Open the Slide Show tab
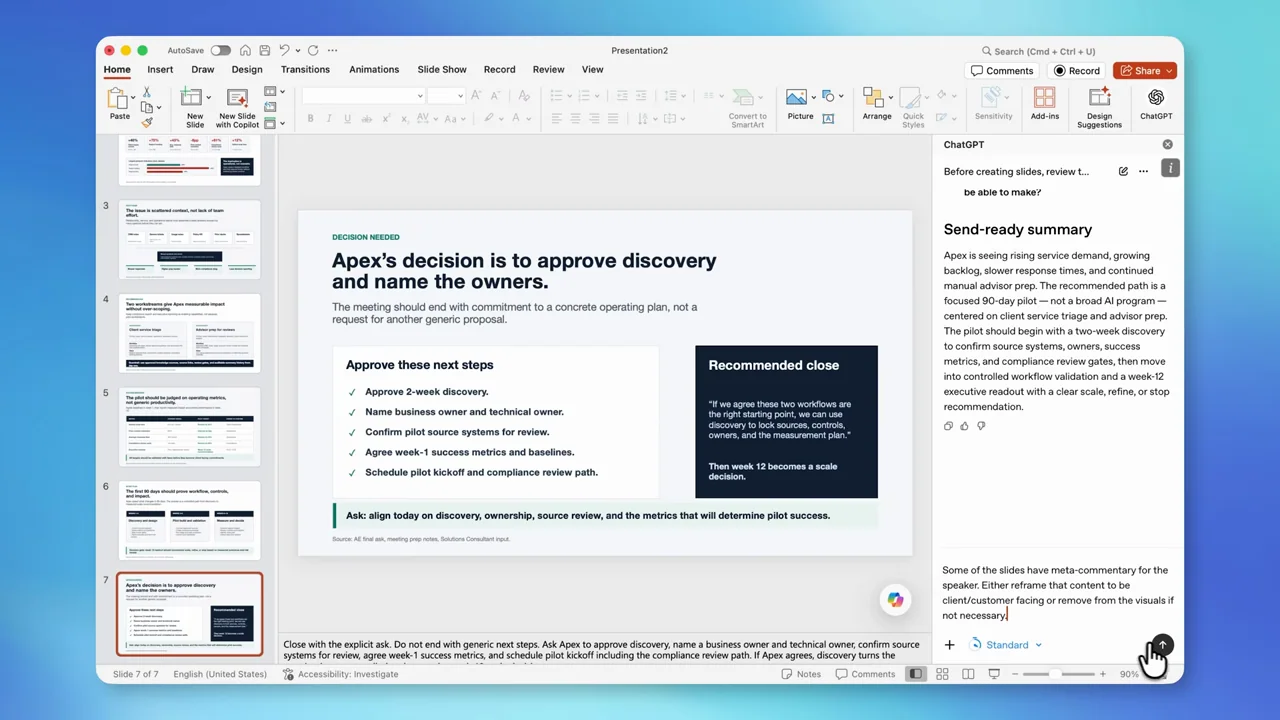 [x=442, y=70]
